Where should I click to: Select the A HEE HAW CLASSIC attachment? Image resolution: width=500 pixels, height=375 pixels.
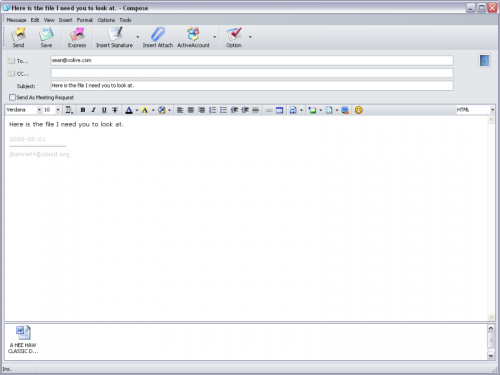click(x=23, y=340)
